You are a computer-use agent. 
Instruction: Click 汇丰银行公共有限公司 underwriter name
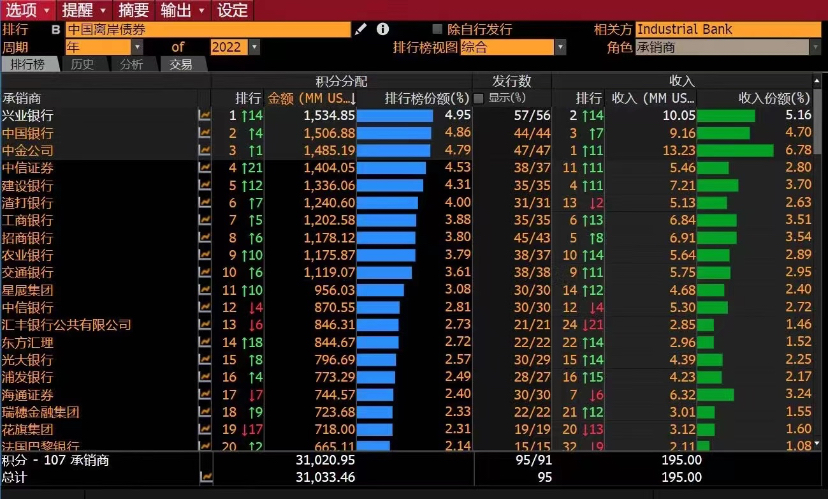66,325
